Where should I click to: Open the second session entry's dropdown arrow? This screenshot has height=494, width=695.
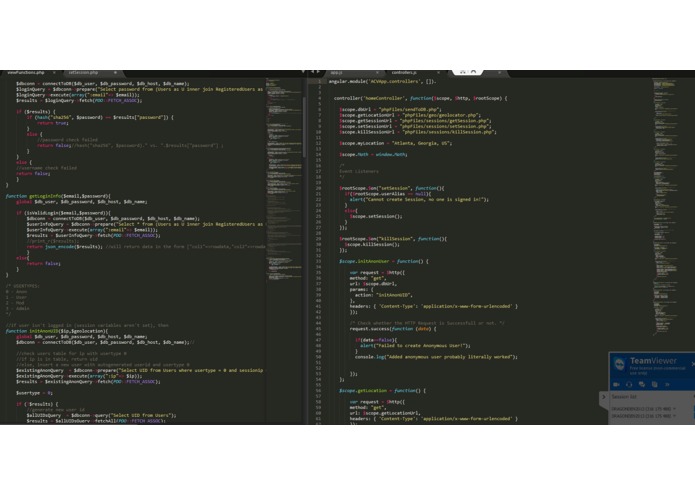click(675, 416)
